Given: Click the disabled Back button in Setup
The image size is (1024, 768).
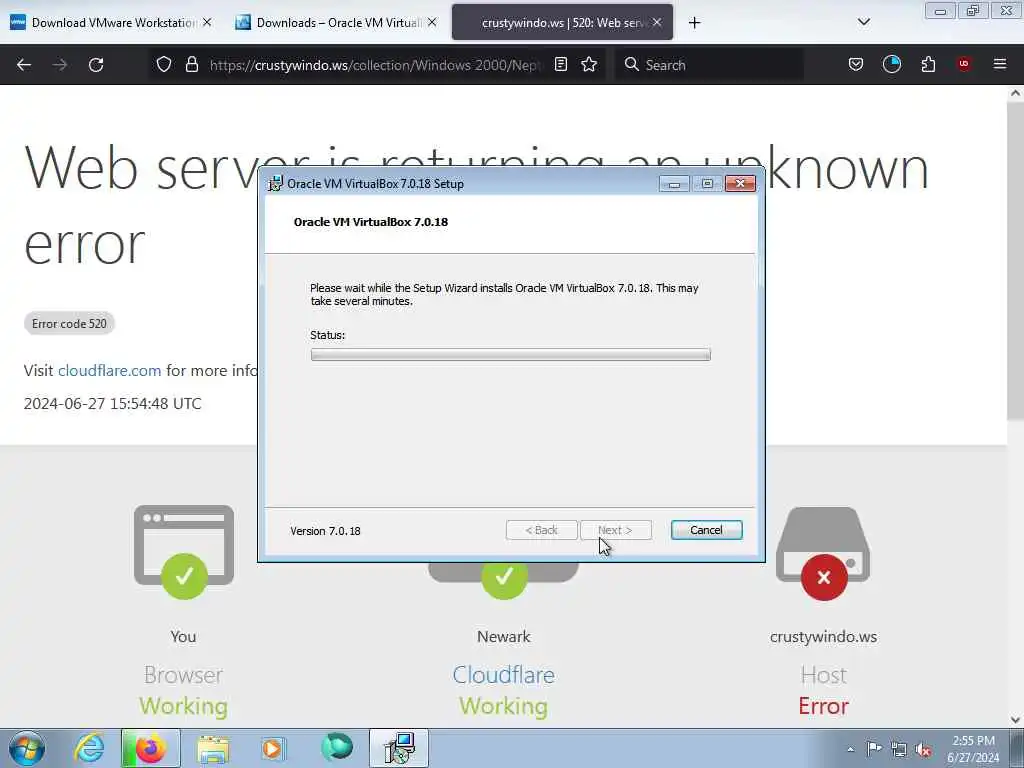Looking at the screenshot, I should (x=541, y=530).
